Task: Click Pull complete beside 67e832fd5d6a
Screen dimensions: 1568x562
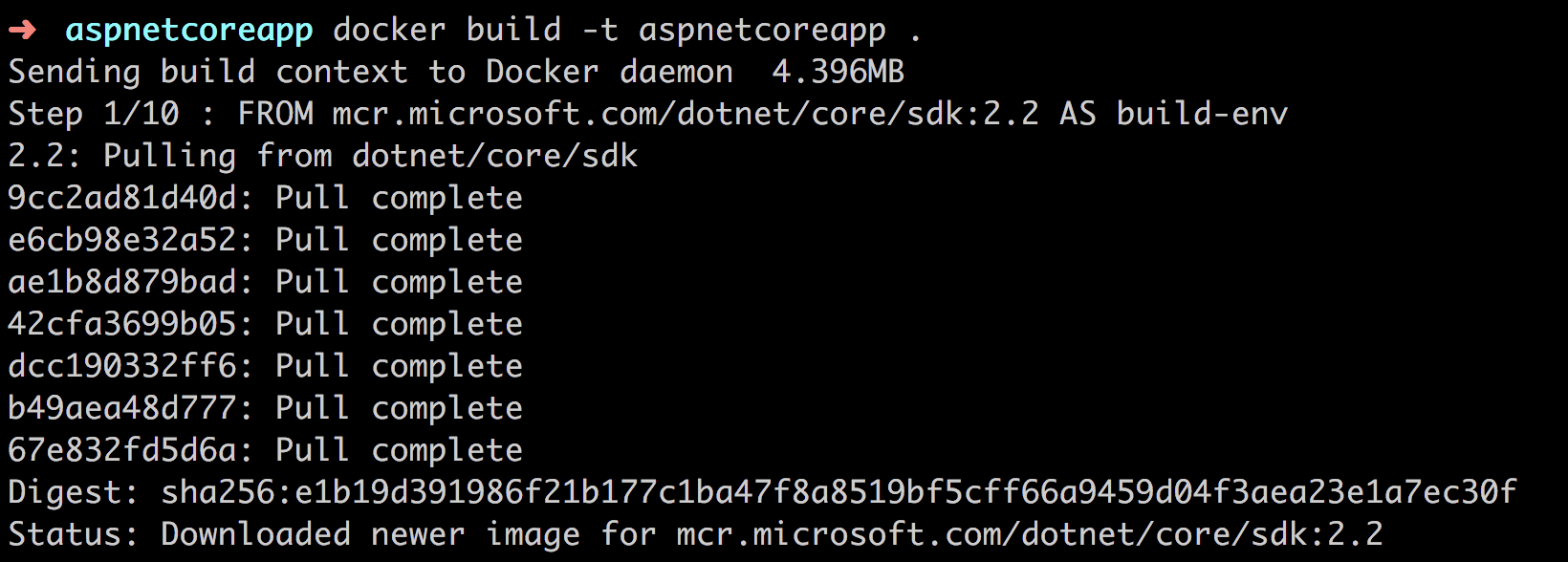Action: tap(399, 450)
